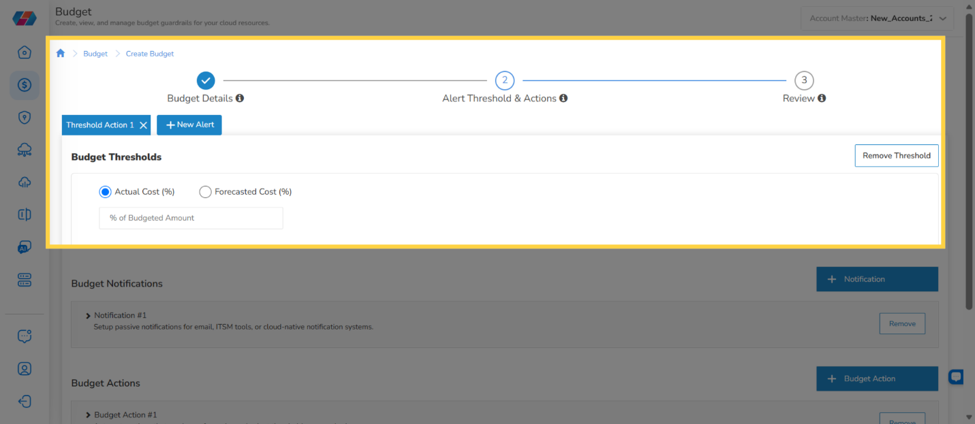Image resolution: width=975 pixels, height=424 pixels.
Task: Click the Budget Thresholds heading
Action: [x=117, y=157]
